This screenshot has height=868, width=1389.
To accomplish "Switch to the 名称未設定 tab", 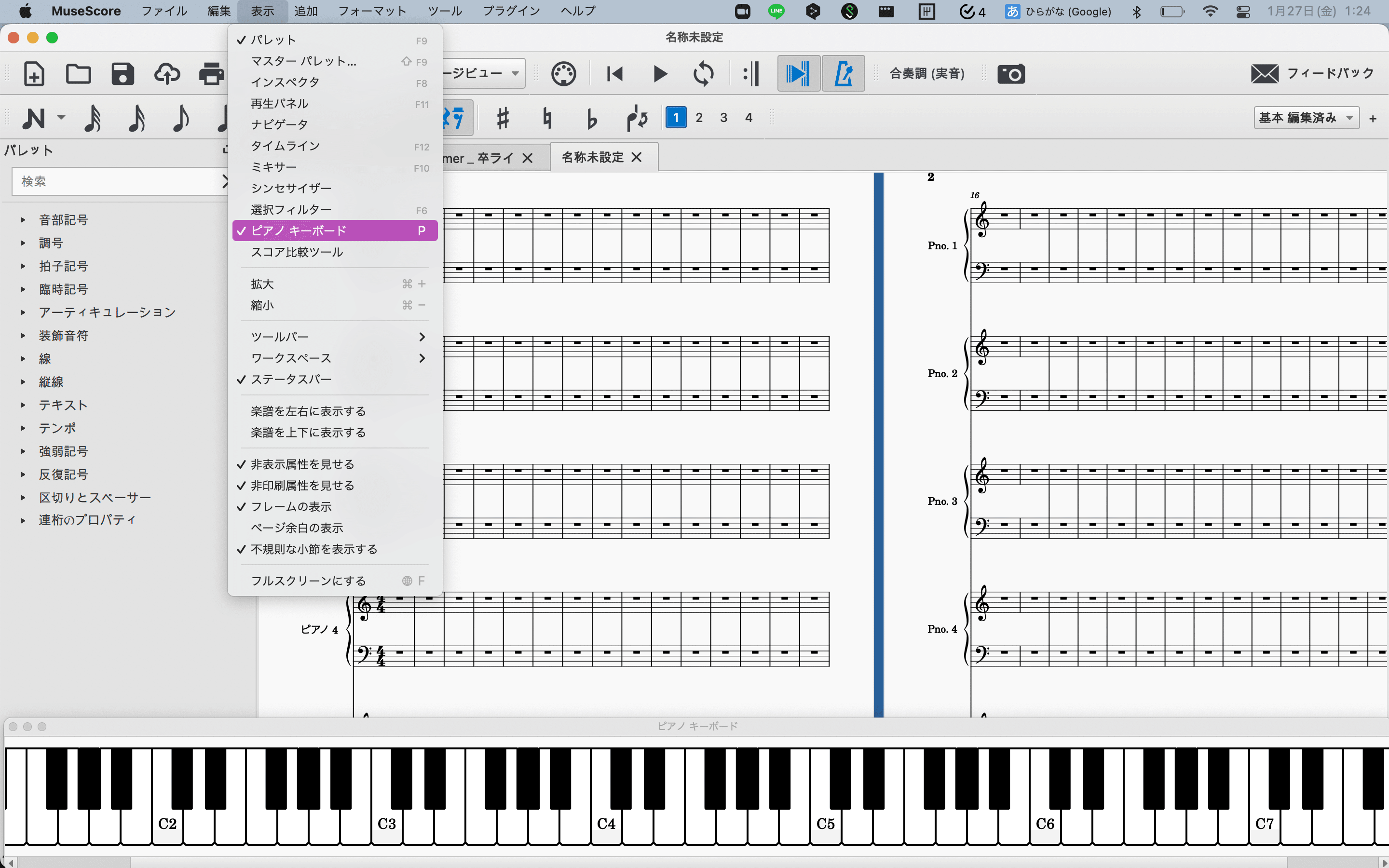I will click(x=593, y=157).
